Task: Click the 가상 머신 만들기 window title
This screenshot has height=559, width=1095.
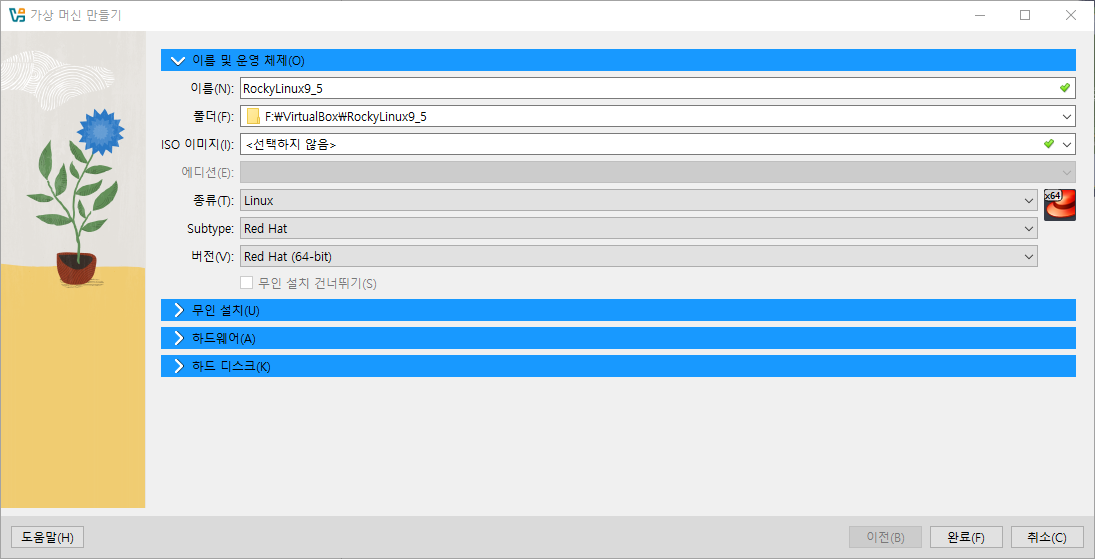Action: pyautogui.click(x=75, y=15)
